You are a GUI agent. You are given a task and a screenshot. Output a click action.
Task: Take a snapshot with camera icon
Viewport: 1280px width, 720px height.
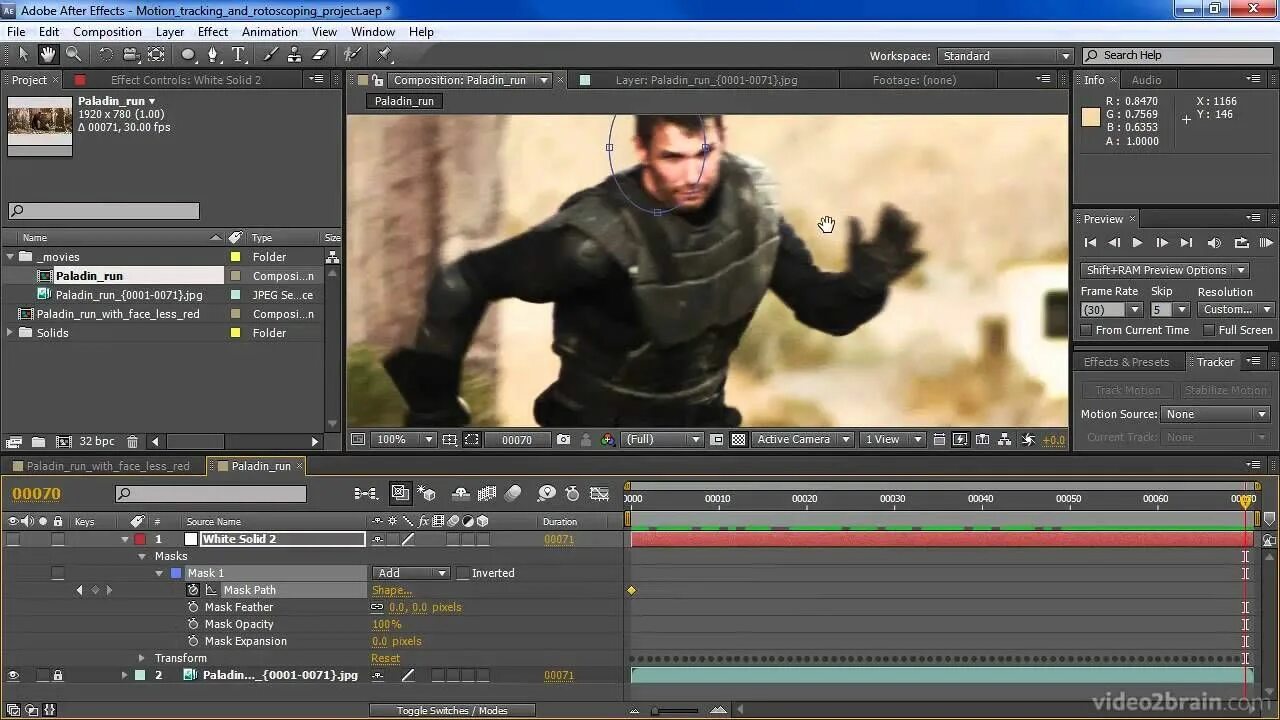pyautogui.click(x=564, y=439)
